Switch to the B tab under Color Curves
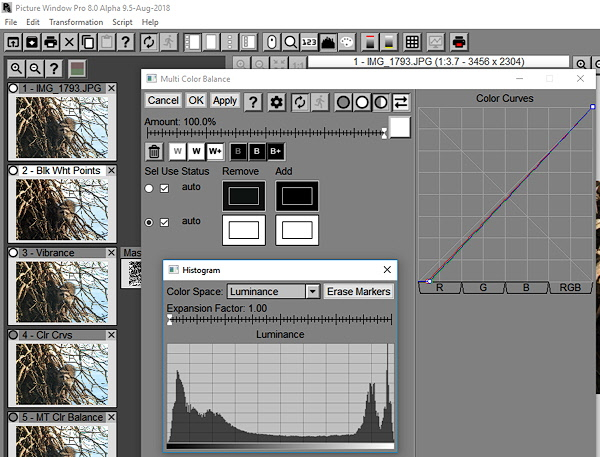The image size is (600, 457). pos(527,288)
